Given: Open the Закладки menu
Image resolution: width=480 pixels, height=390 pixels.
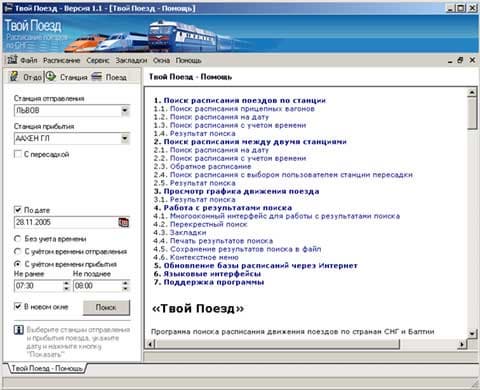Looking at the screenshot, I should [x=131, y=60].
